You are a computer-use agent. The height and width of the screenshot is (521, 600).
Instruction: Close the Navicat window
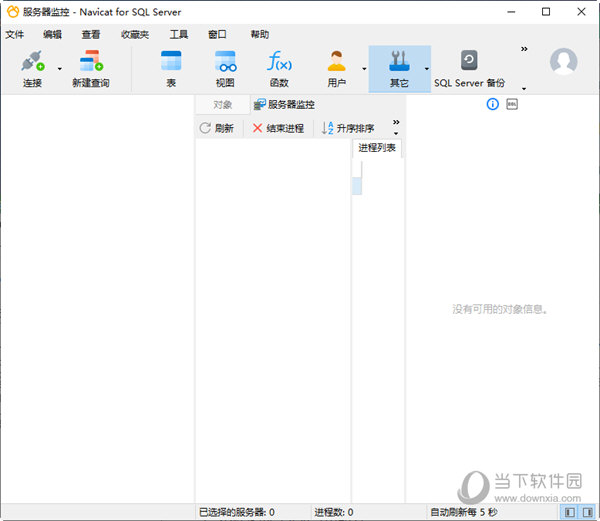[x=581, y=12]
